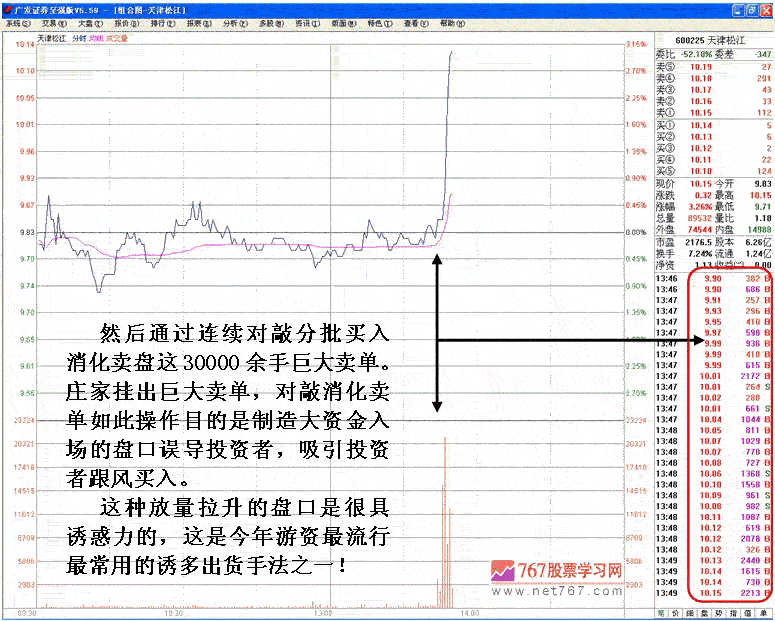Open the 系统 menu
This screenshot has width=775, height=621.
pos(15,22)
